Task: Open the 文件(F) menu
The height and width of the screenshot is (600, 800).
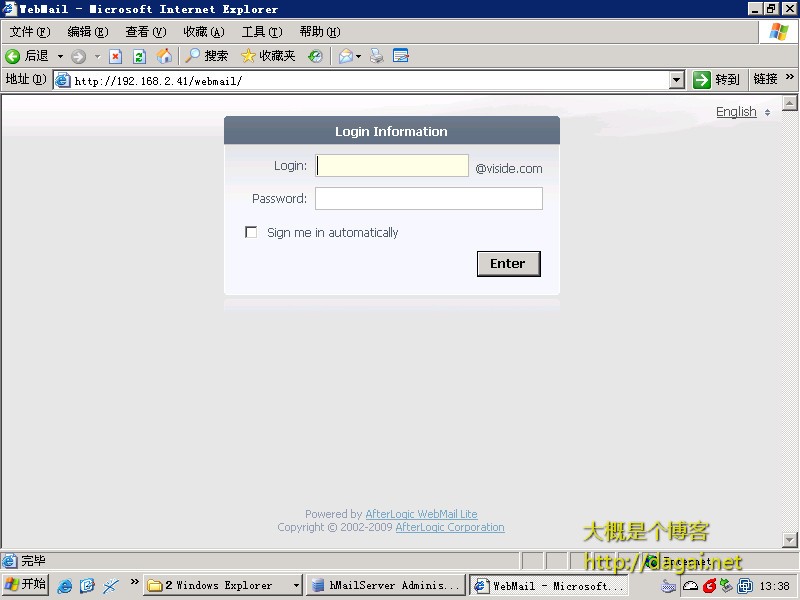Action: 30,32
